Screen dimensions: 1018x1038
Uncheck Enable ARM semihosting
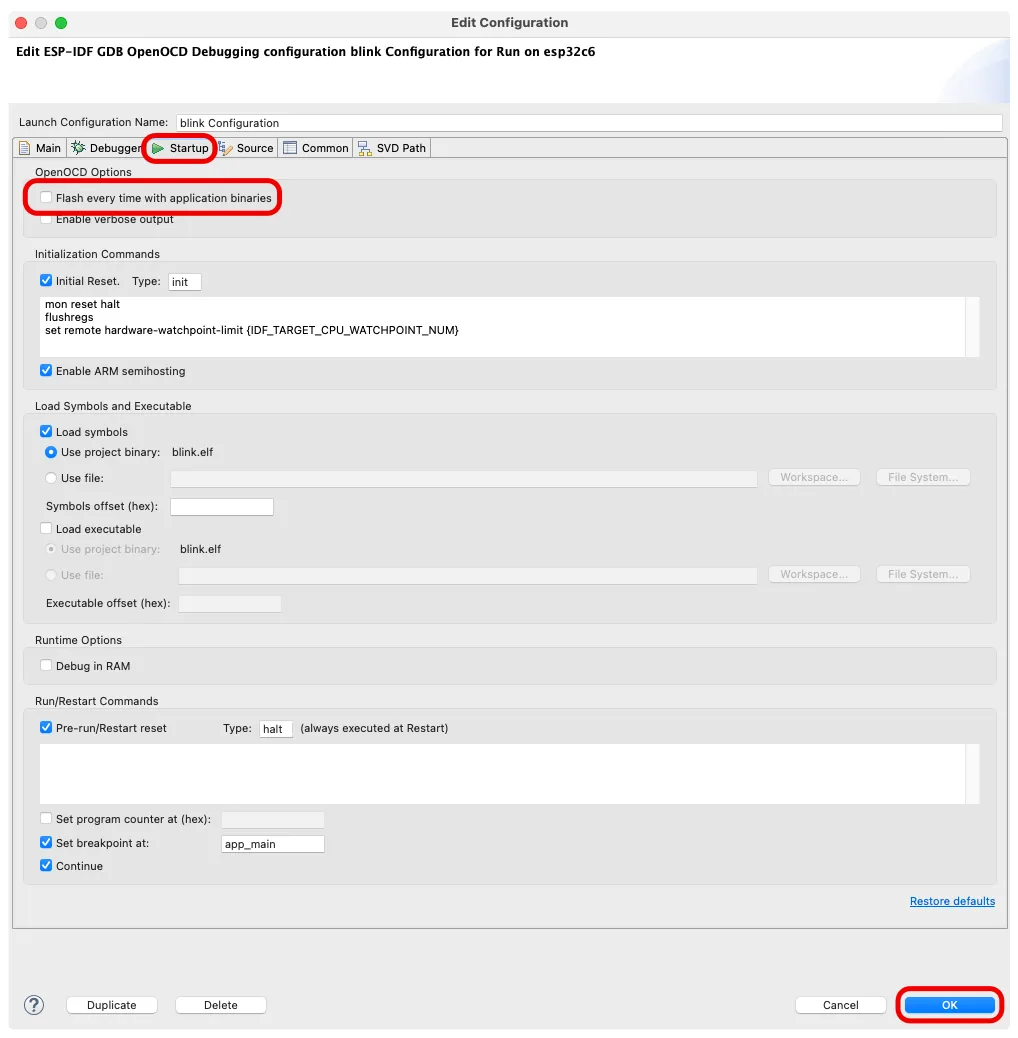46,371
